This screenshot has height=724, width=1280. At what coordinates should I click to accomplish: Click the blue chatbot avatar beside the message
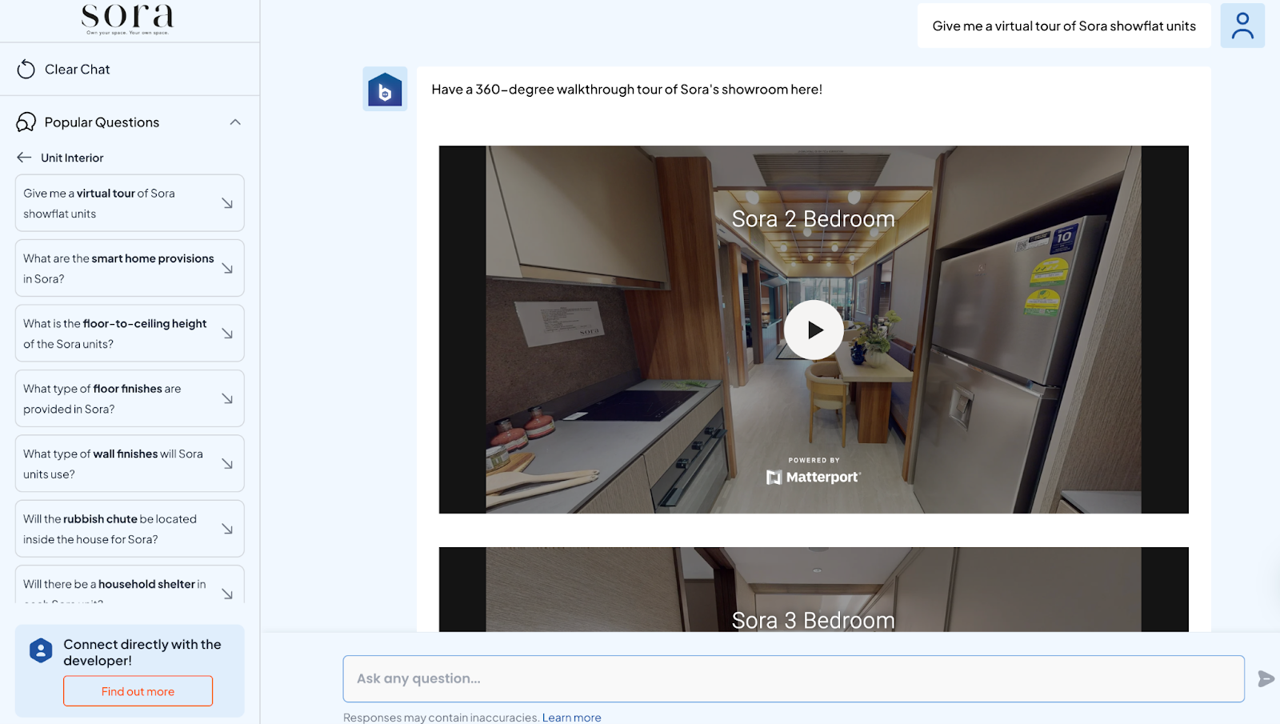click(385, 89)
